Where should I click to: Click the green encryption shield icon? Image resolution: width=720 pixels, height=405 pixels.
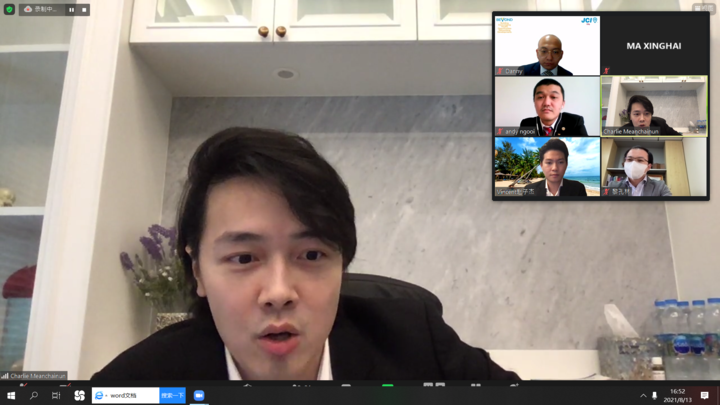(9, 9)
